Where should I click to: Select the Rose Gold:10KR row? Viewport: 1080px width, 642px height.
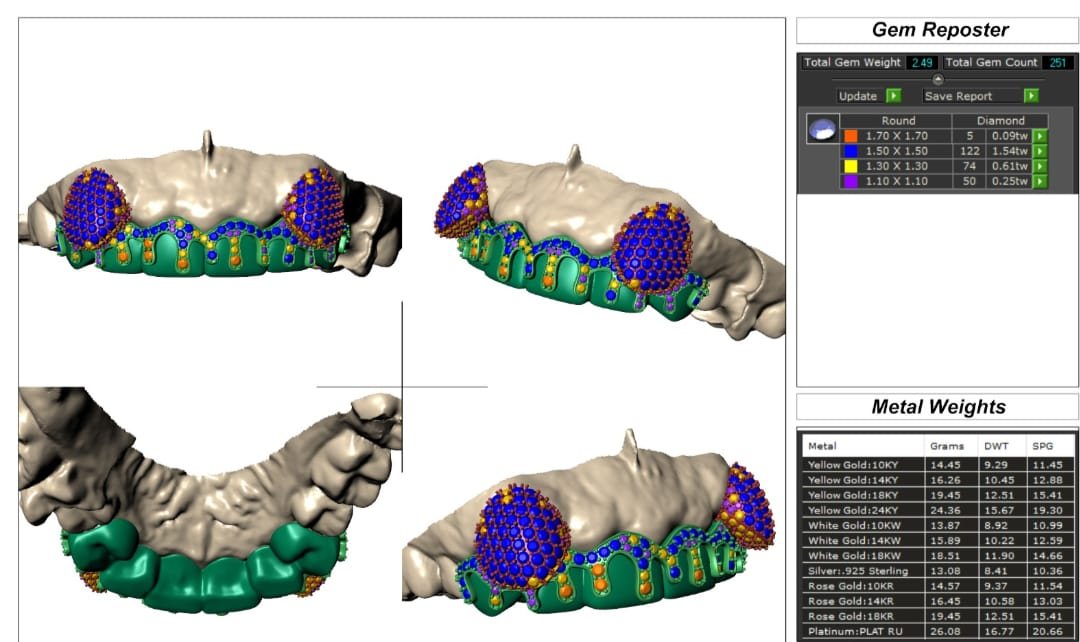coord(938,586)
